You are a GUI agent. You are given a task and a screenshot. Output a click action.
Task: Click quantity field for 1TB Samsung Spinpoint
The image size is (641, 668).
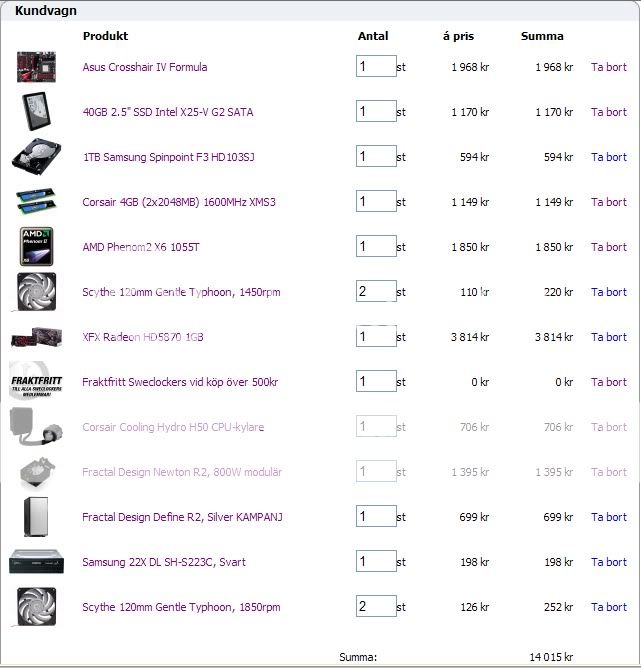(376, 157)
